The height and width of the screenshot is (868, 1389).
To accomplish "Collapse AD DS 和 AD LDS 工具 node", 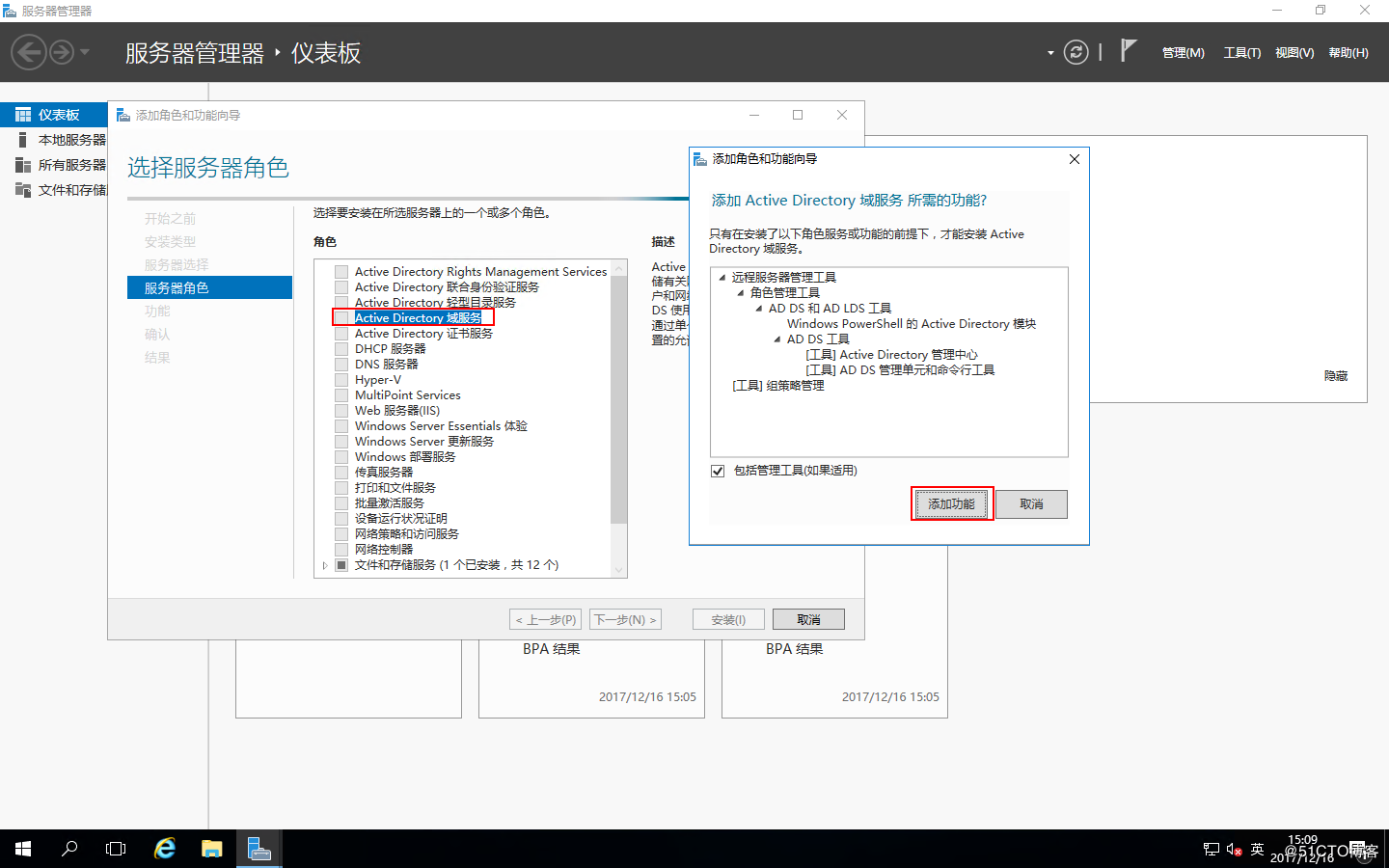I will coord(758,308).
